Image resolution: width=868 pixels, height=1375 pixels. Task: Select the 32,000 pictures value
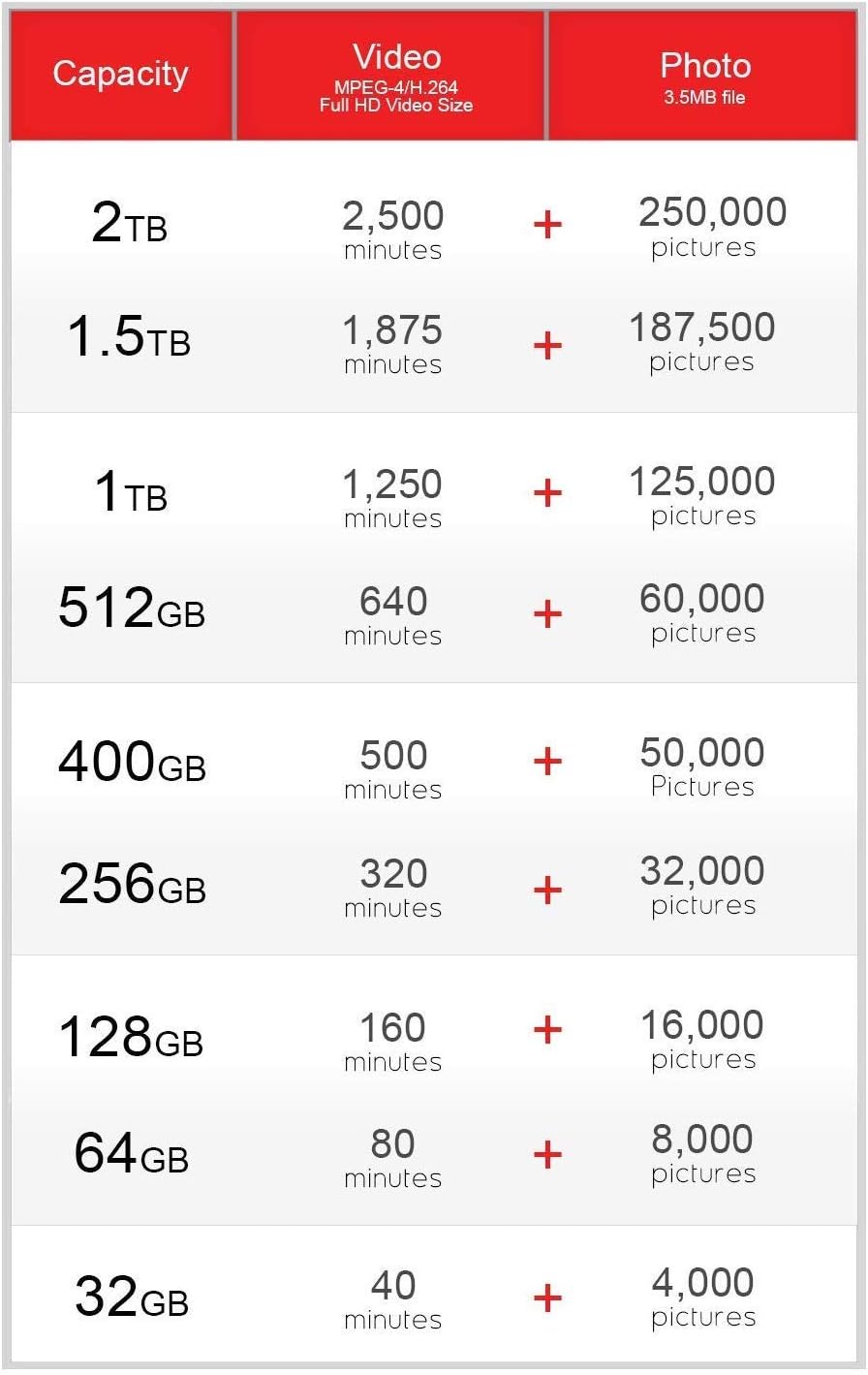pyautogui.click(x=702, y=885)
